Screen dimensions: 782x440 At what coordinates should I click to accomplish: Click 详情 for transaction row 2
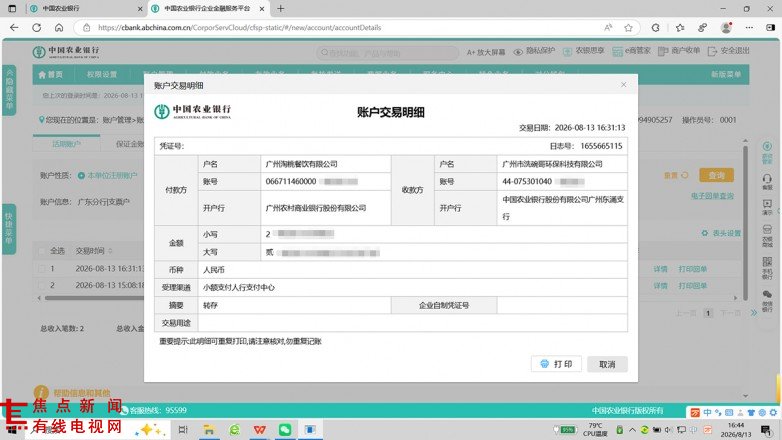click(660, 286)
